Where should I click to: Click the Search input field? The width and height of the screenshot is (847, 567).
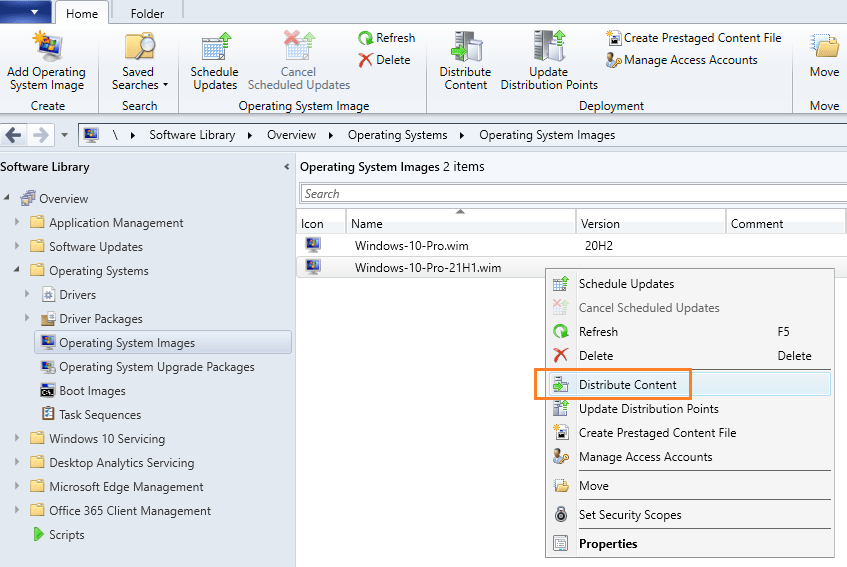coord(573,194)
